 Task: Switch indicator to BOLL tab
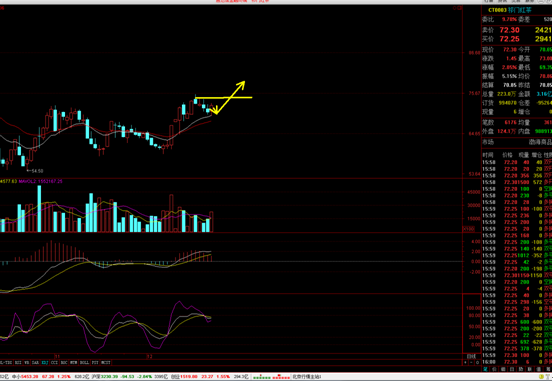[x=84, y=362]
